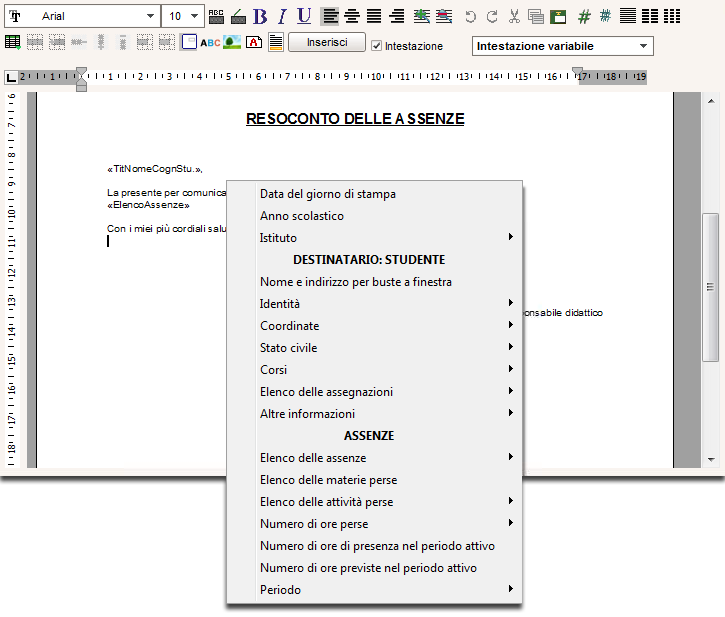
Task: Click the scrollbar down arrow
Action: tap(711, 459)
